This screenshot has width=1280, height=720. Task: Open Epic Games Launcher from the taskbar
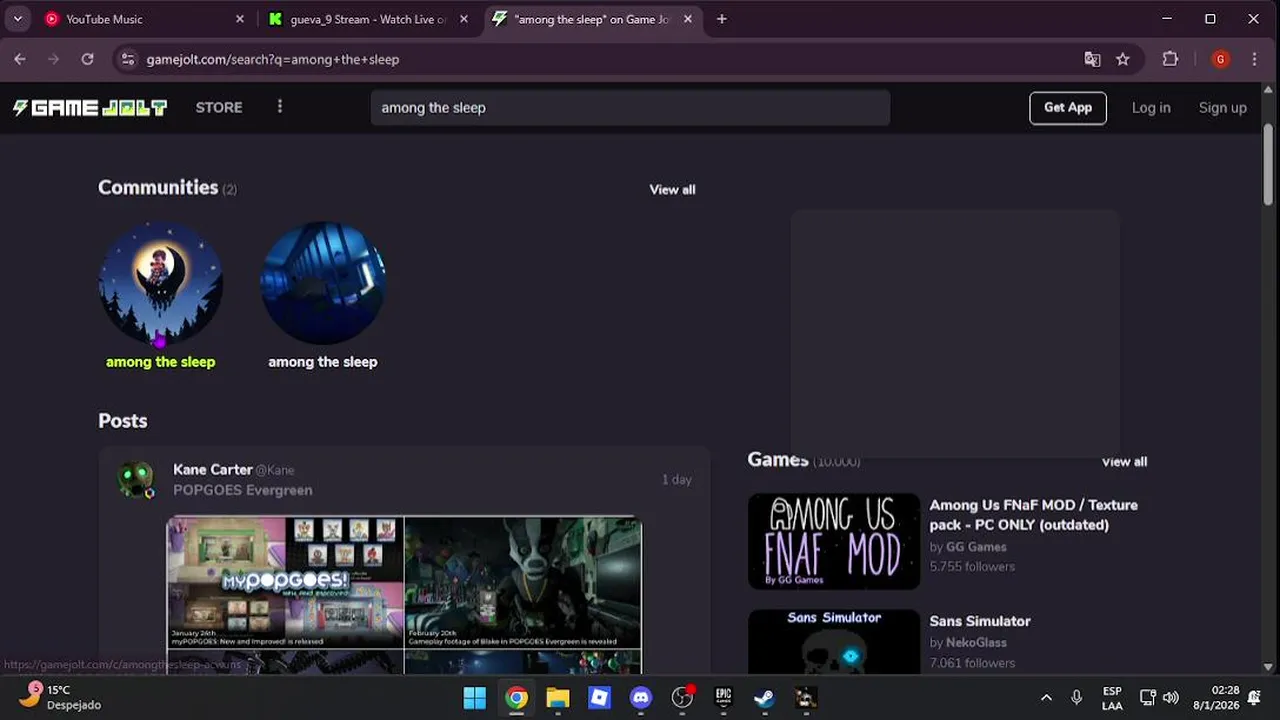pyautogui.click(x=723, y=697)
